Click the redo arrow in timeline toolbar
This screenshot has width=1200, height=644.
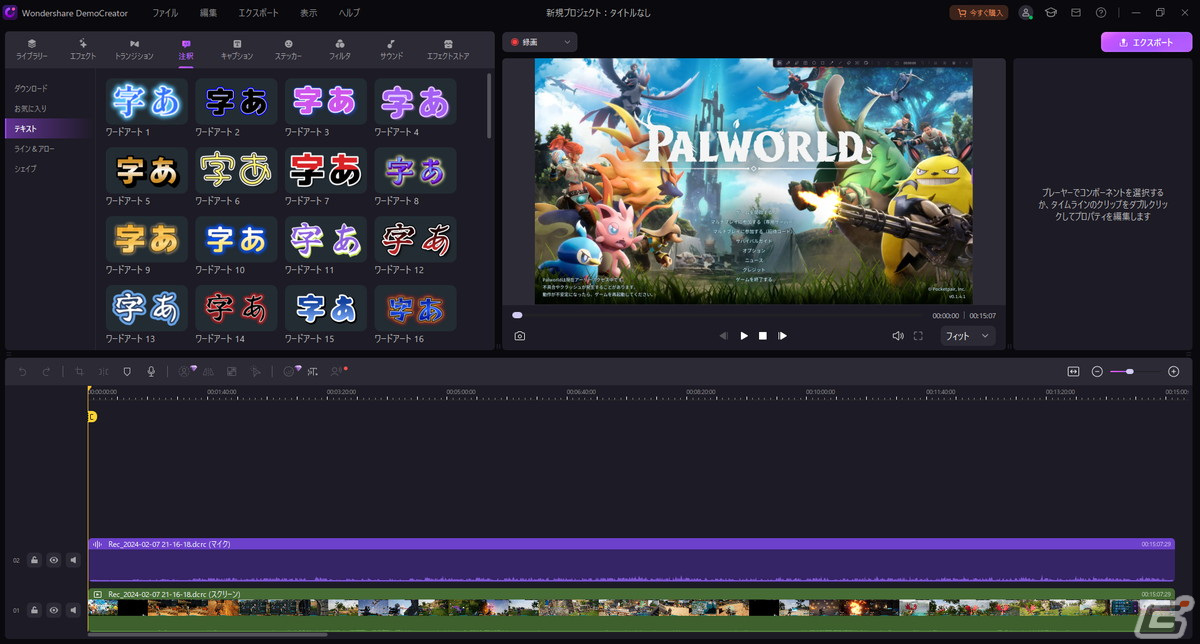[x=46, y=371]
